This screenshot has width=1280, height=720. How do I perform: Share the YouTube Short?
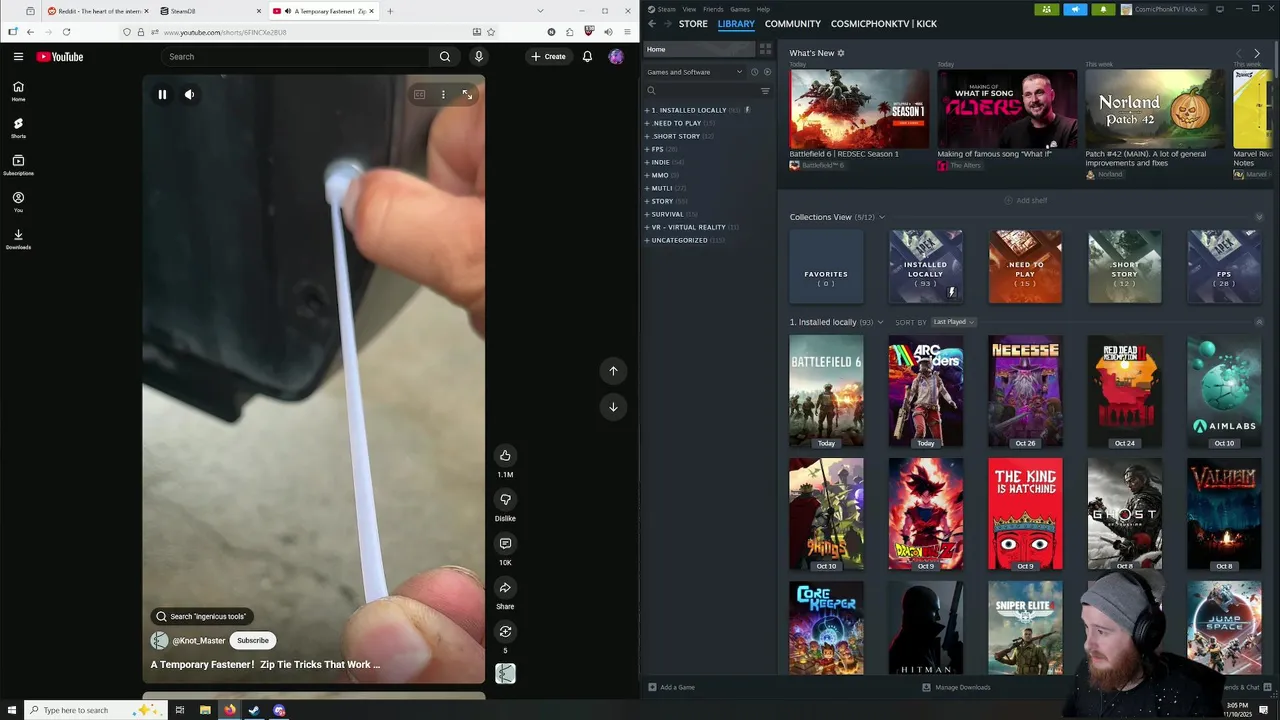(505, 587)
